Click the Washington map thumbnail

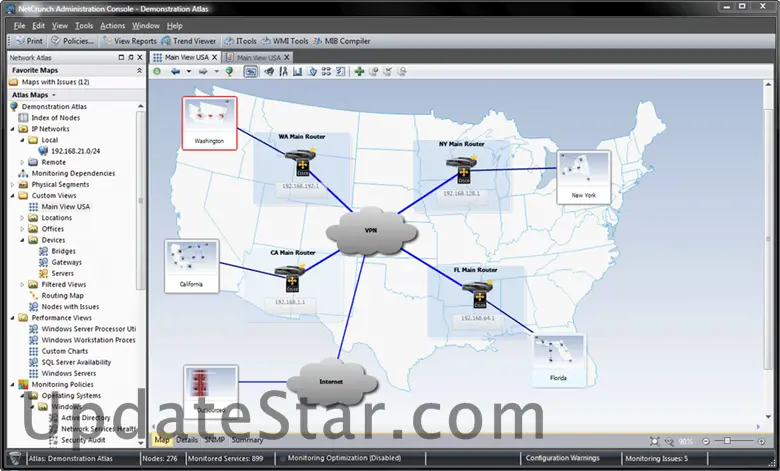[x=209, y=123]
